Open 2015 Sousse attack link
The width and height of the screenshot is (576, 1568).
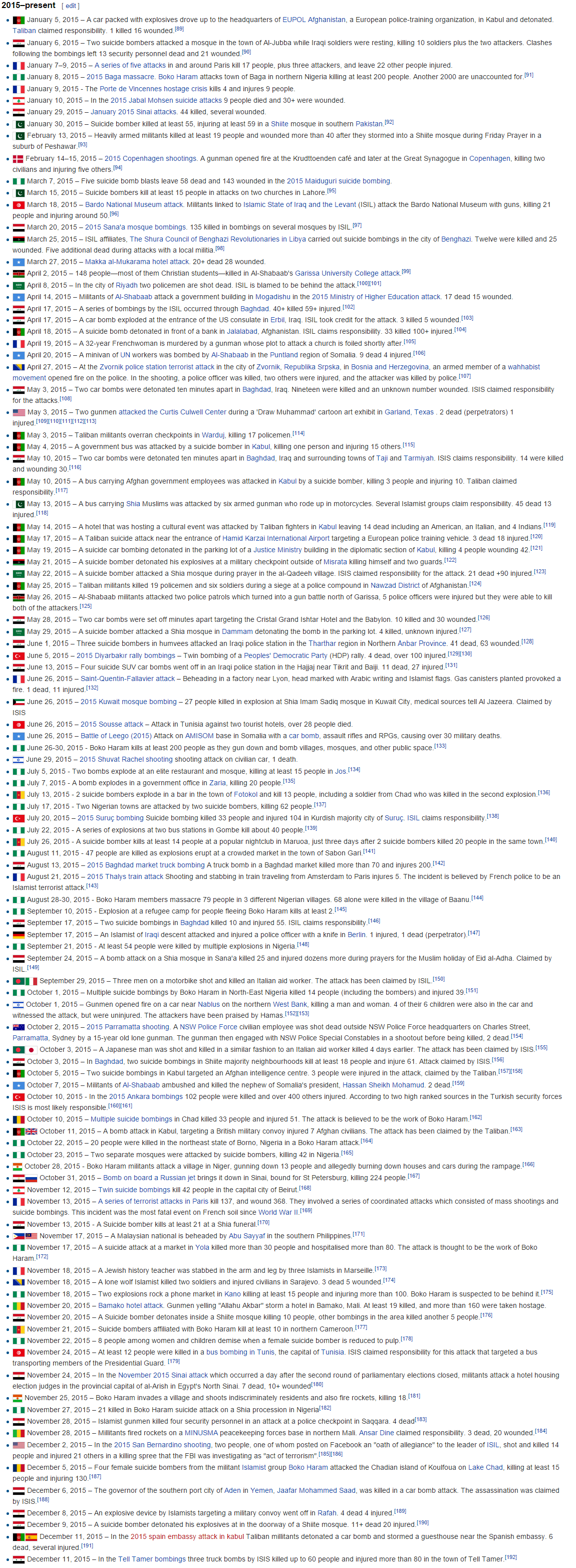point(112,725)
